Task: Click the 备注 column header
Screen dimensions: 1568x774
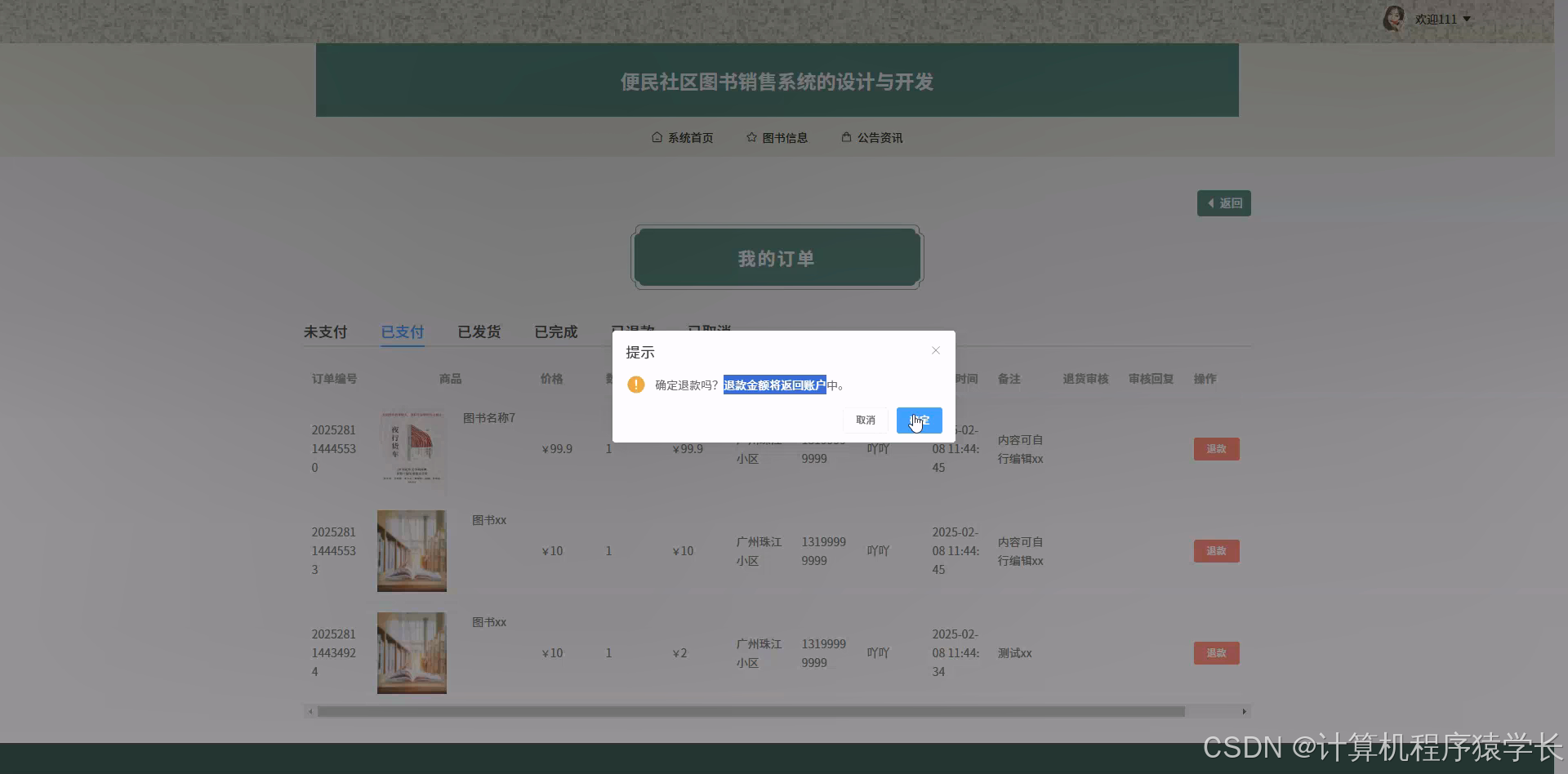Action: click(1009, 379)
